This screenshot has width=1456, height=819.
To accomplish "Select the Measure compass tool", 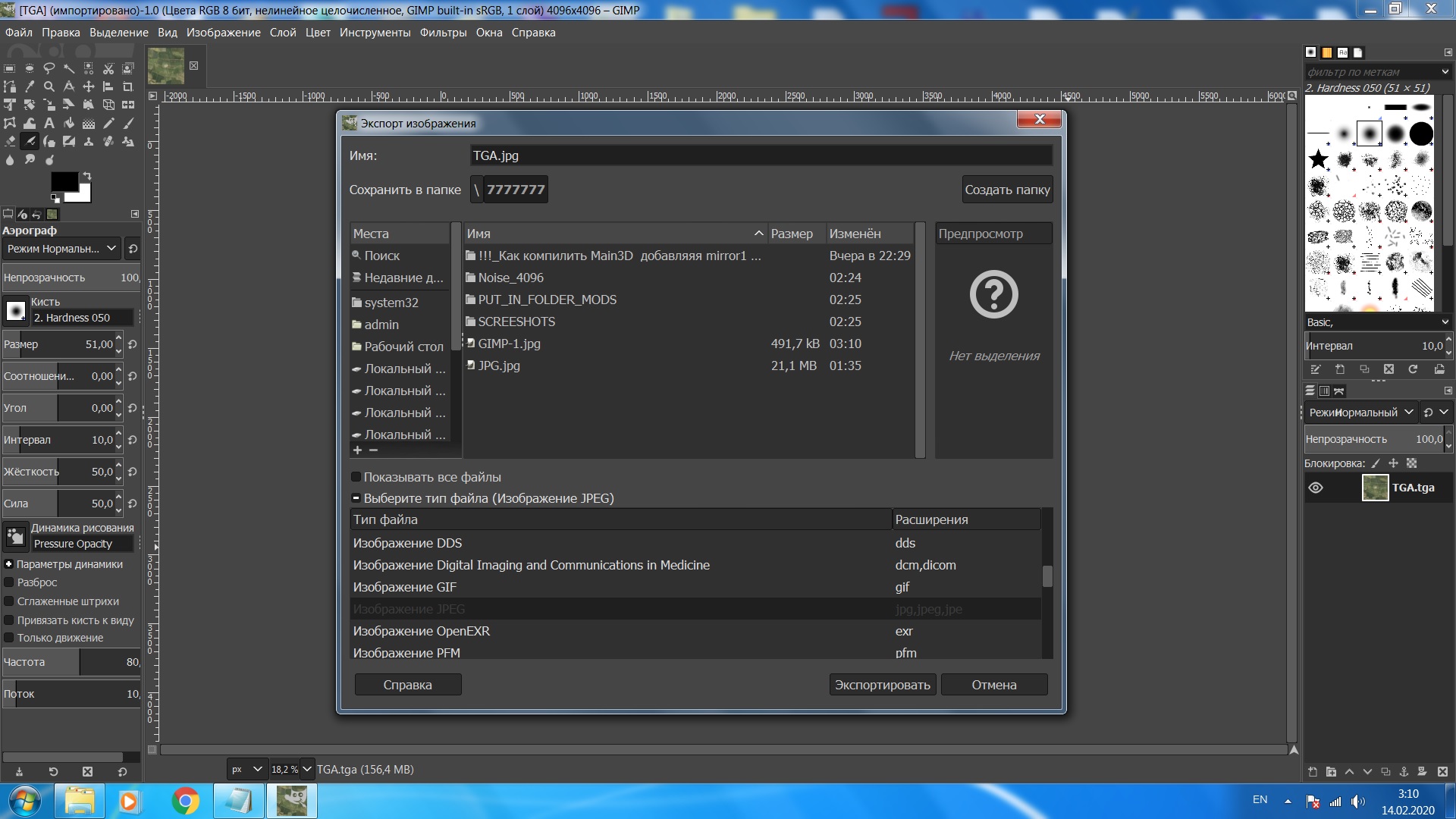I will (69, 86).
